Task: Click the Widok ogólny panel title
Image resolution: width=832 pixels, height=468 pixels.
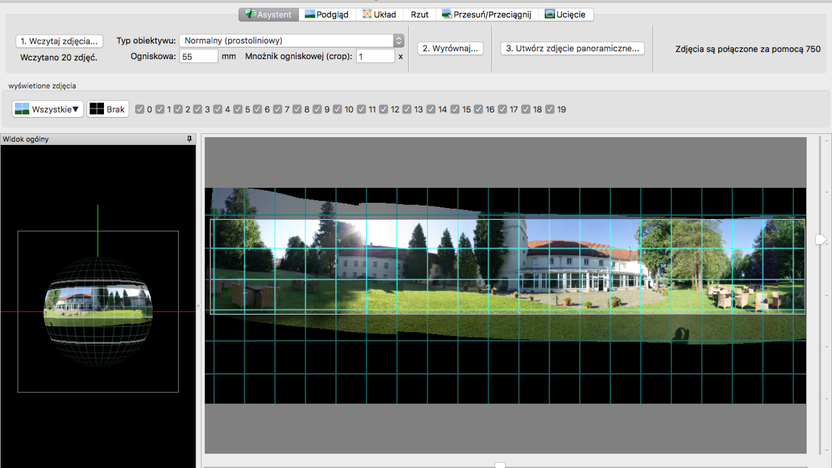Action: pos(25,139)
